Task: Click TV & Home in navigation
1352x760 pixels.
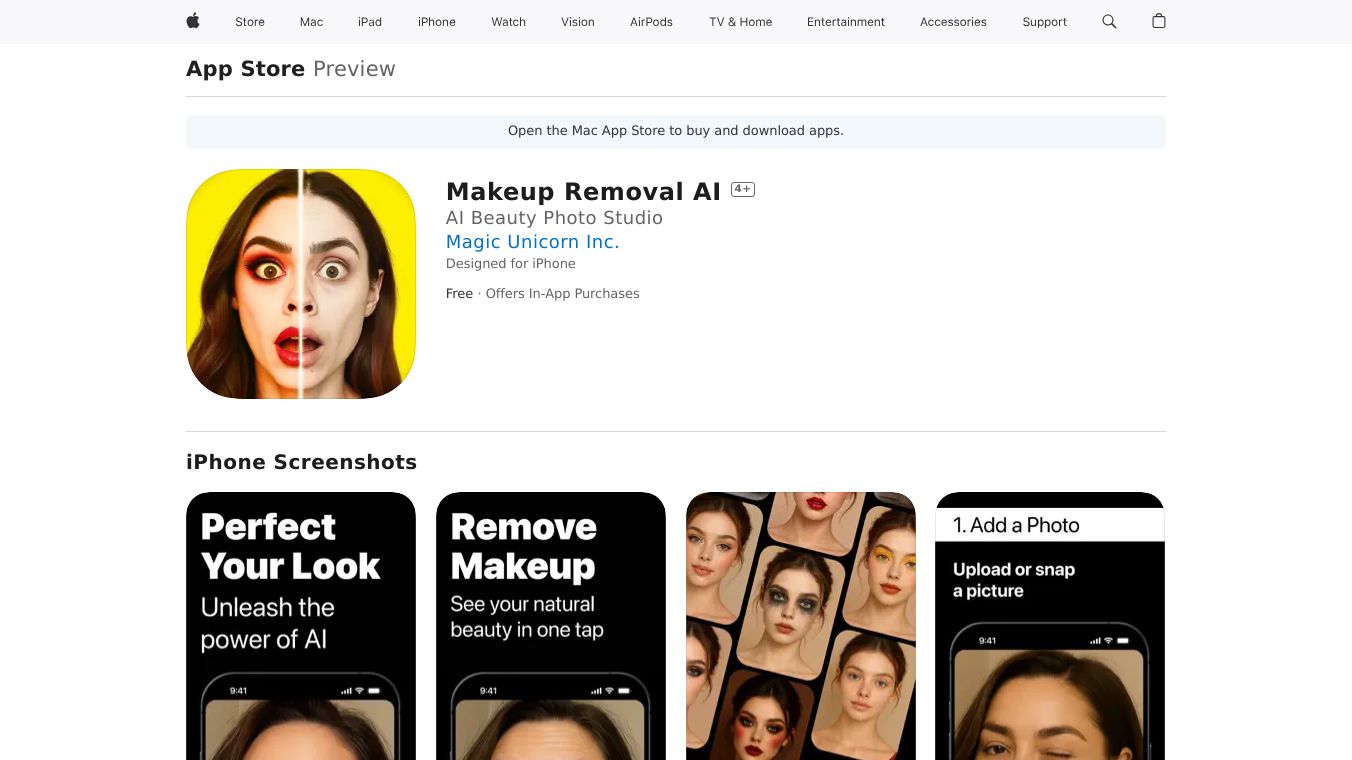Action: click(741, 22)
